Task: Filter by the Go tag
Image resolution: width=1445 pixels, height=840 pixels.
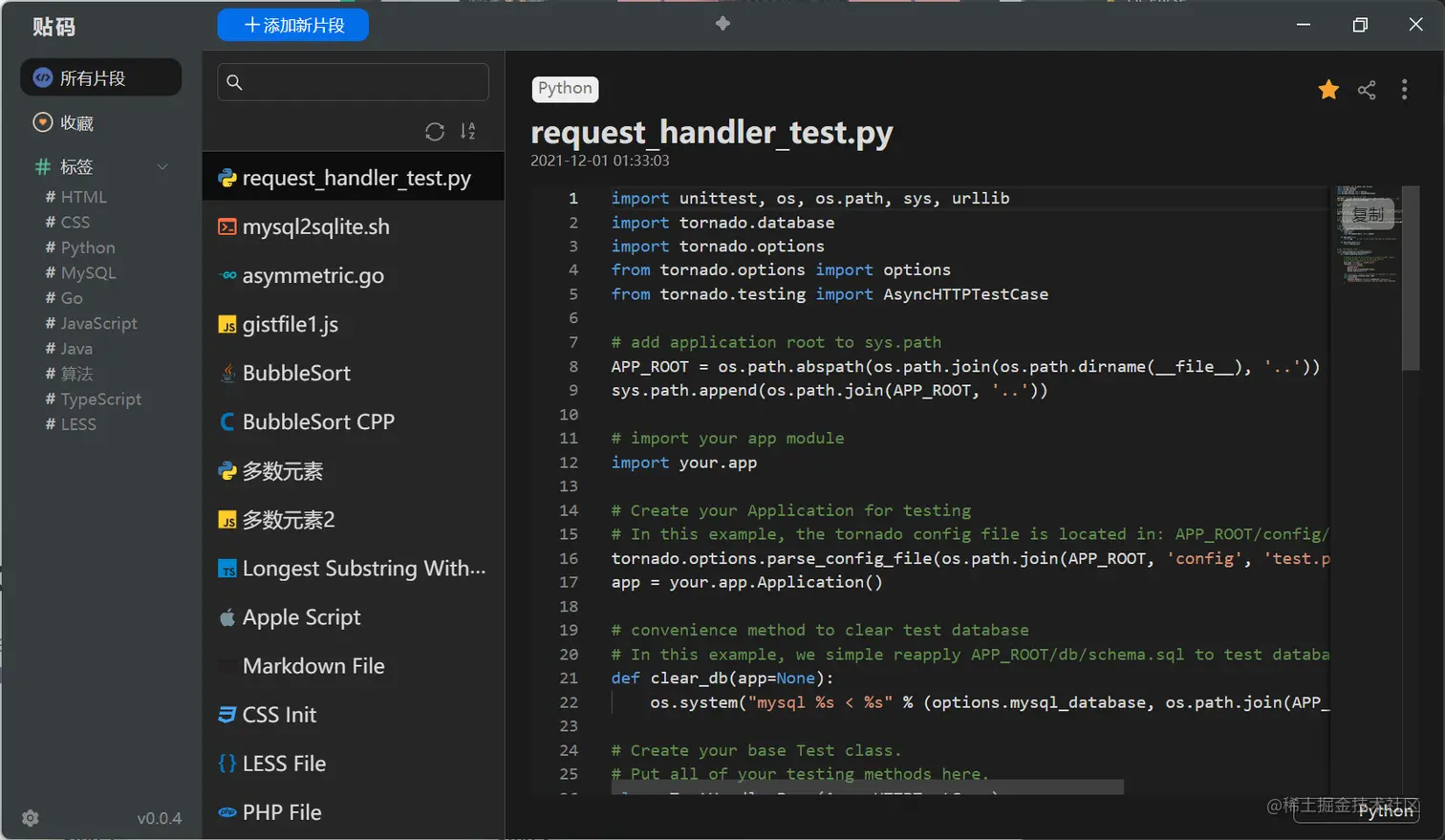Action: click(x=64, y=298)
